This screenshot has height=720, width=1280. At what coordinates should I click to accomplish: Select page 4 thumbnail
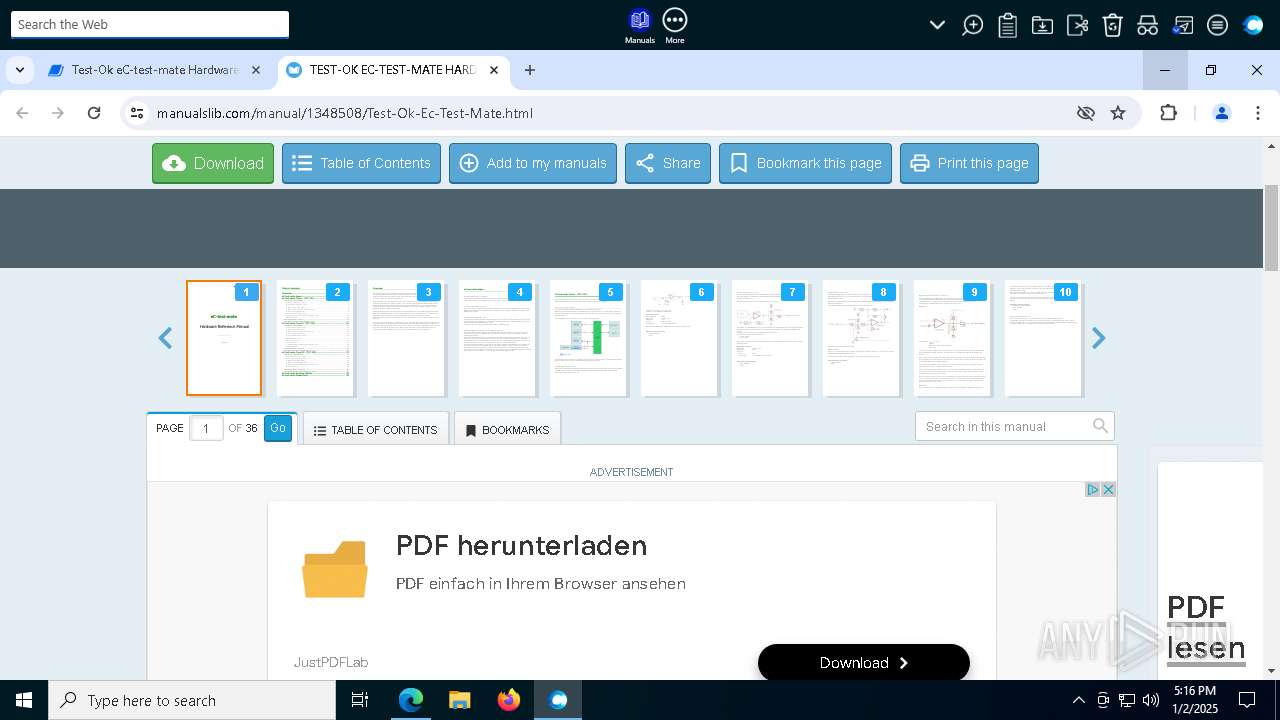click(497, 338)
